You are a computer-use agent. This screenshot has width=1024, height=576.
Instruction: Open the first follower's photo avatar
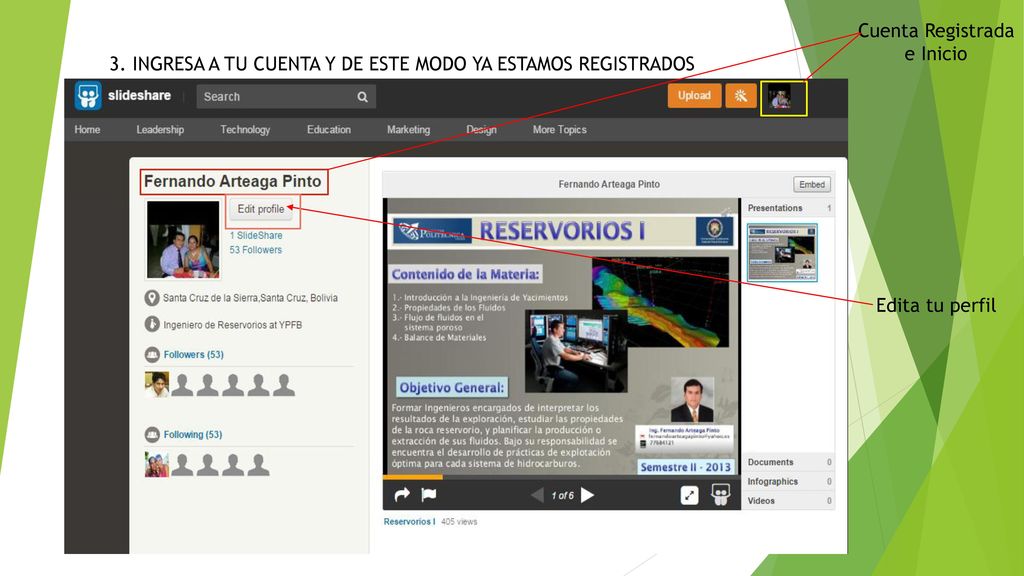point(157,385)
